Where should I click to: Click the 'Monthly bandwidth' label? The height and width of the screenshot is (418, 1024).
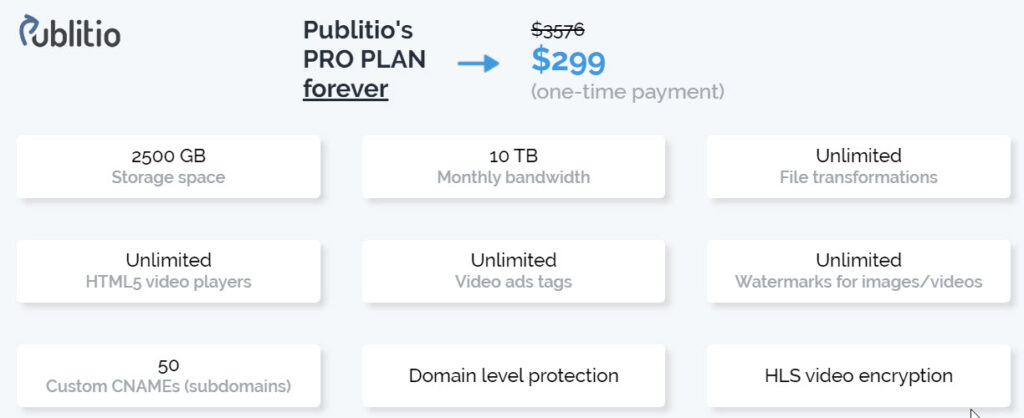tap(513, 178)
